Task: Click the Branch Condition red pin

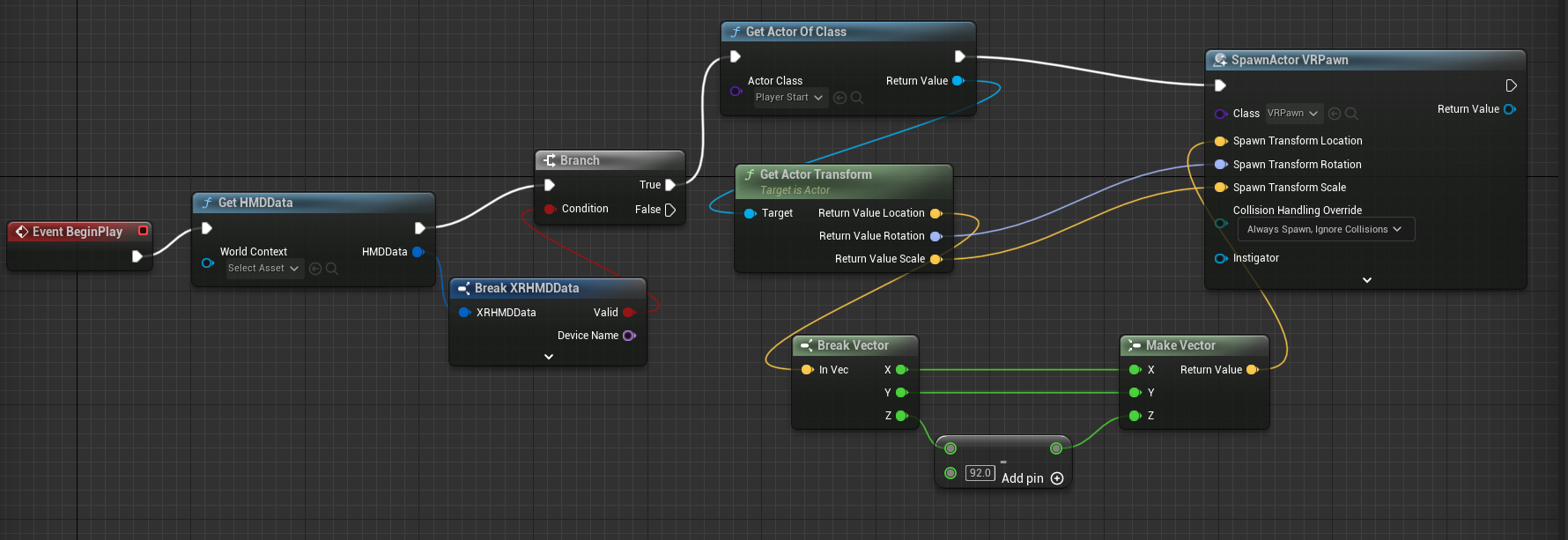Action: pyautogui.click(x=550, y=209)
